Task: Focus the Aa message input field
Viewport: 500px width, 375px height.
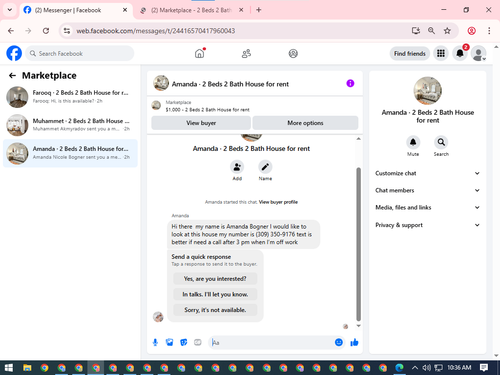Action: pos(271,342)
